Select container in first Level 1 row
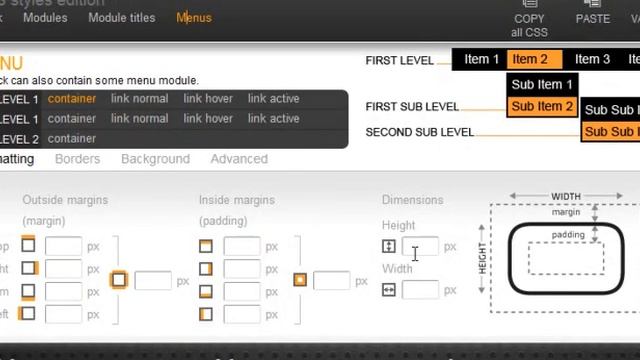Image resolution: width=640 pixels, height=360 pixels. (72, 98)
